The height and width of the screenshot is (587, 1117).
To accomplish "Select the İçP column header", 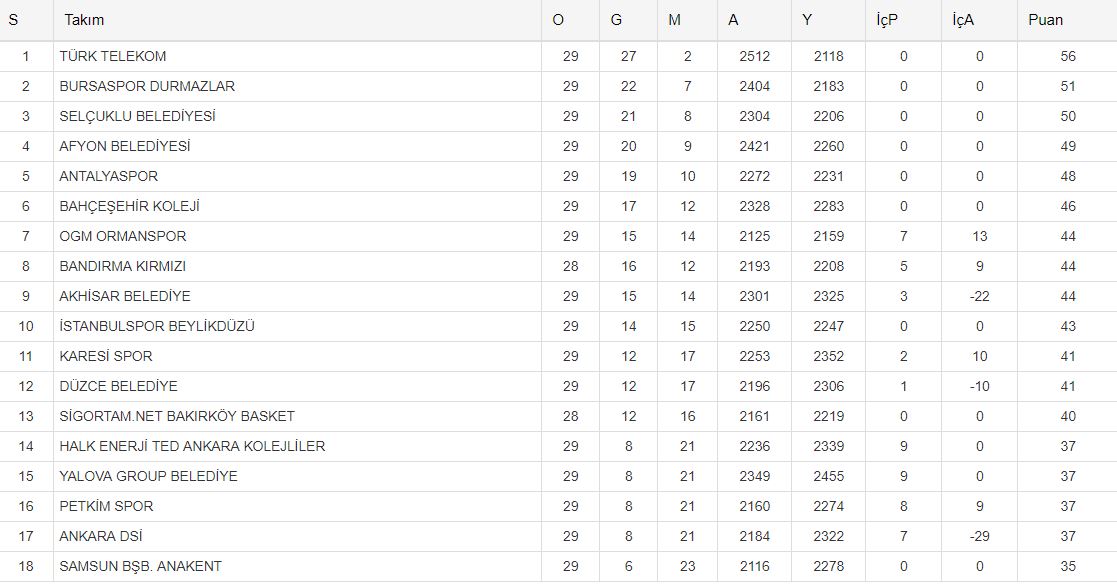I will 885,20.
